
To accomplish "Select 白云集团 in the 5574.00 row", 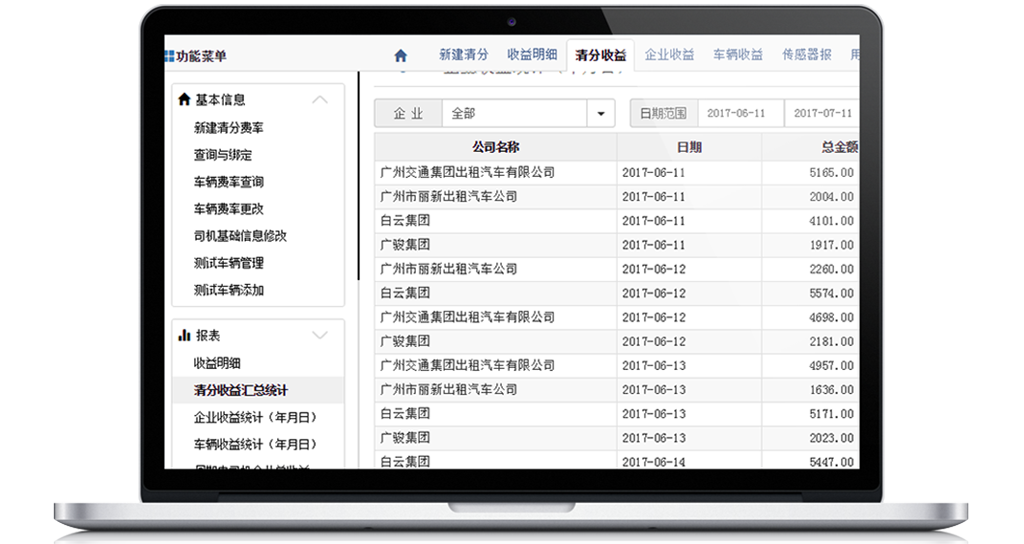I will 405,294.
